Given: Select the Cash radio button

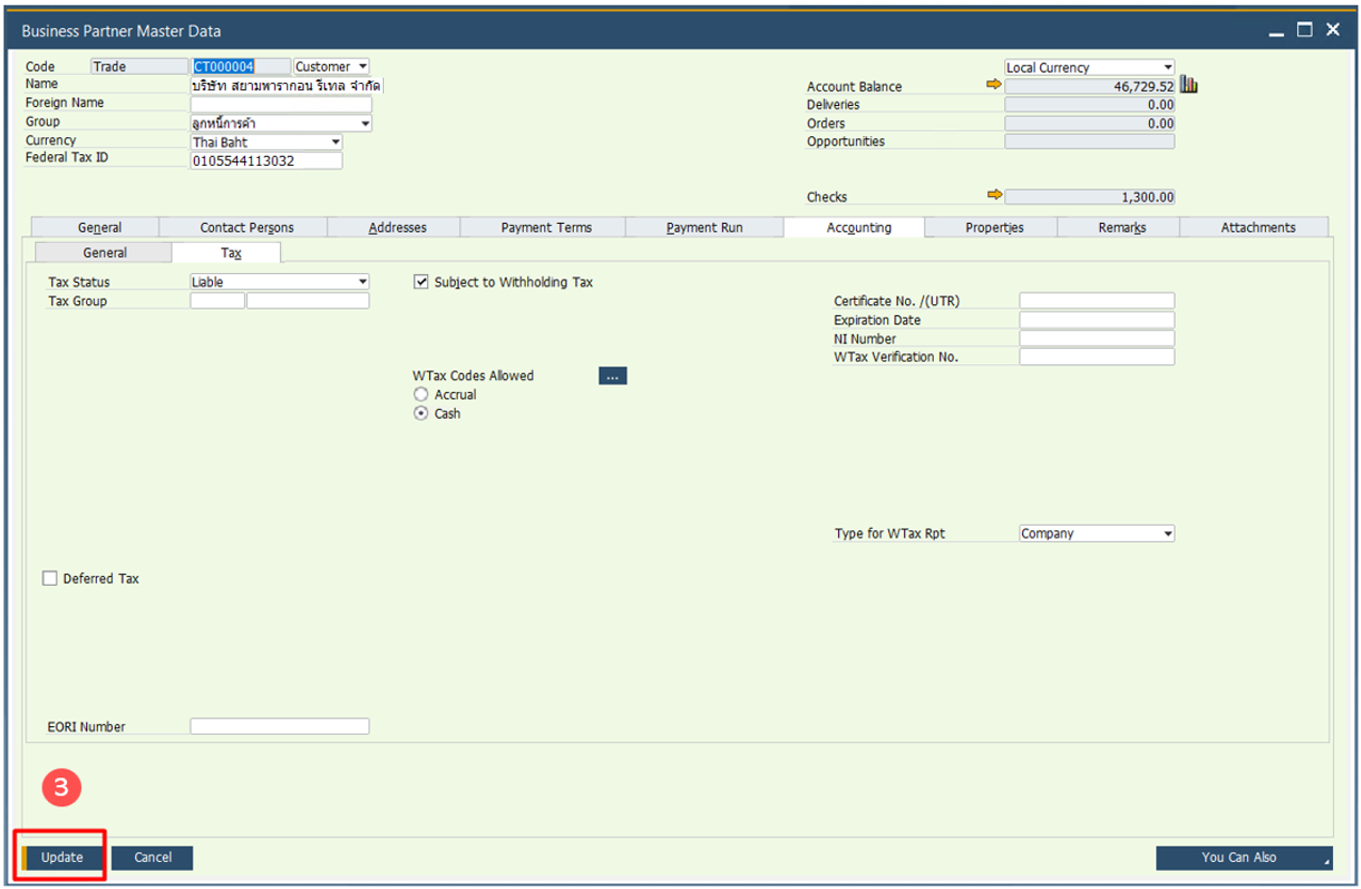Looking at the screenshot, I should tap(421, 413).
